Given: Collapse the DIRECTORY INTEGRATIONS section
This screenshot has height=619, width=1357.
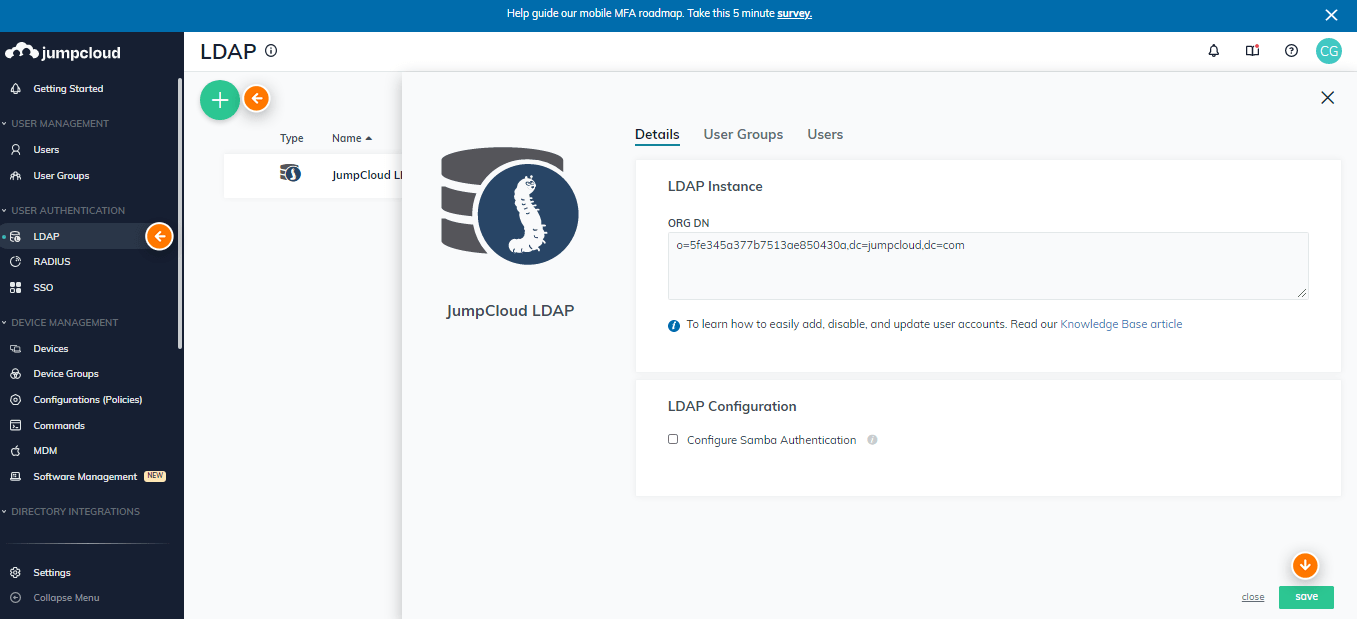Looking at the screenshot, I should tap(70, 512).
